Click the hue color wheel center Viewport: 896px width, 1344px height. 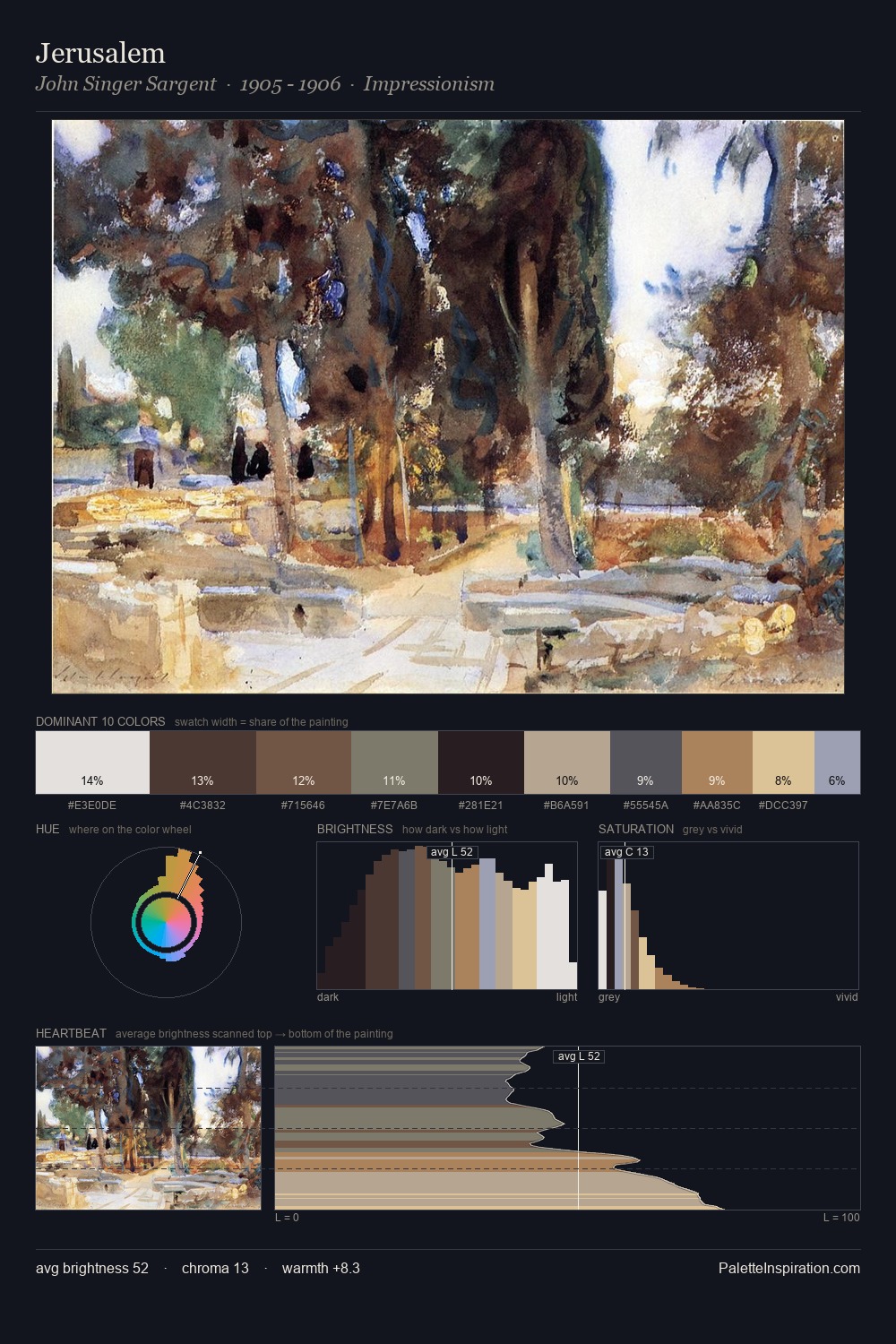pyautogui.click(x=166, y=922)
